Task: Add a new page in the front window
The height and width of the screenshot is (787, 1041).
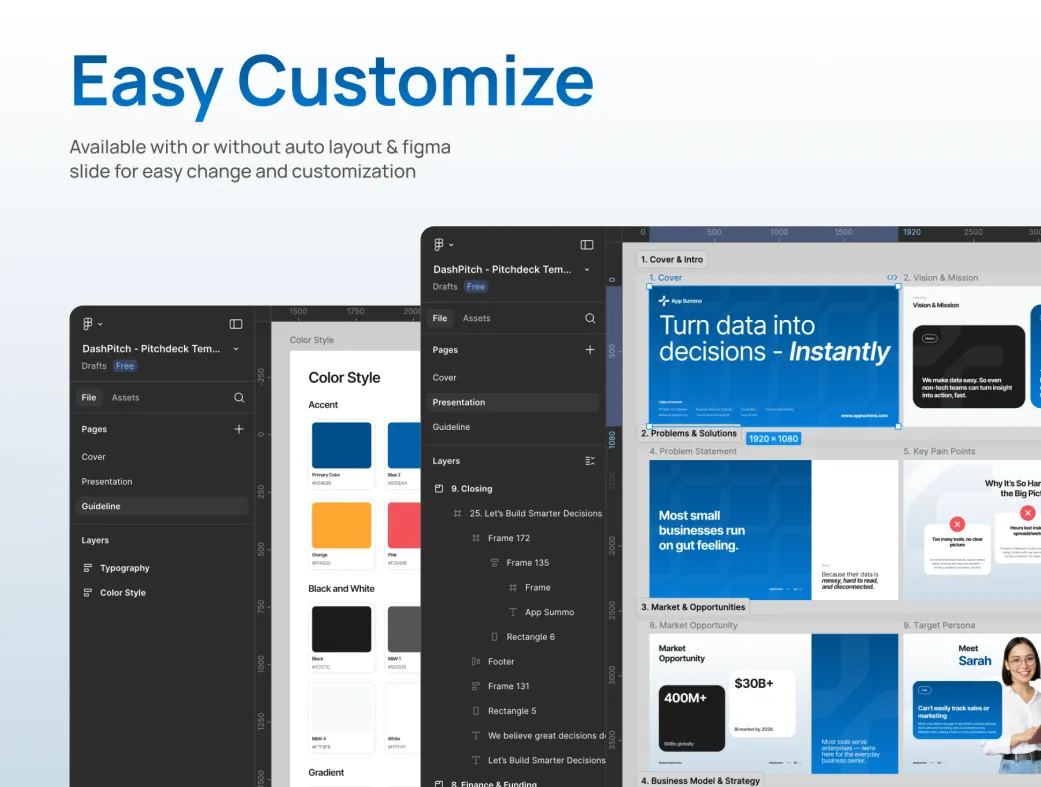Action: coord(590,350)
